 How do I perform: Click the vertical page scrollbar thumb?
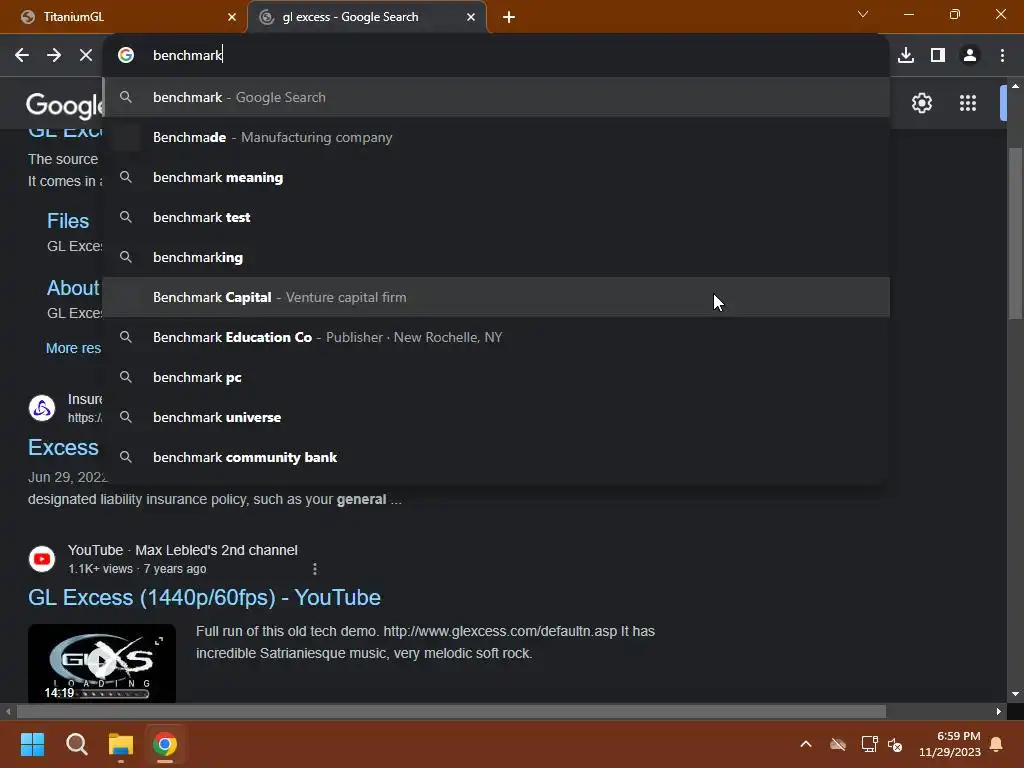[1015, 232]
